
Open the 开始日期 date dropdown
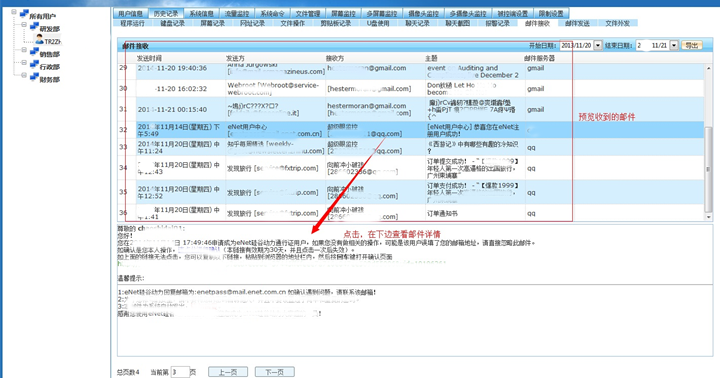(x=598, y=45)
